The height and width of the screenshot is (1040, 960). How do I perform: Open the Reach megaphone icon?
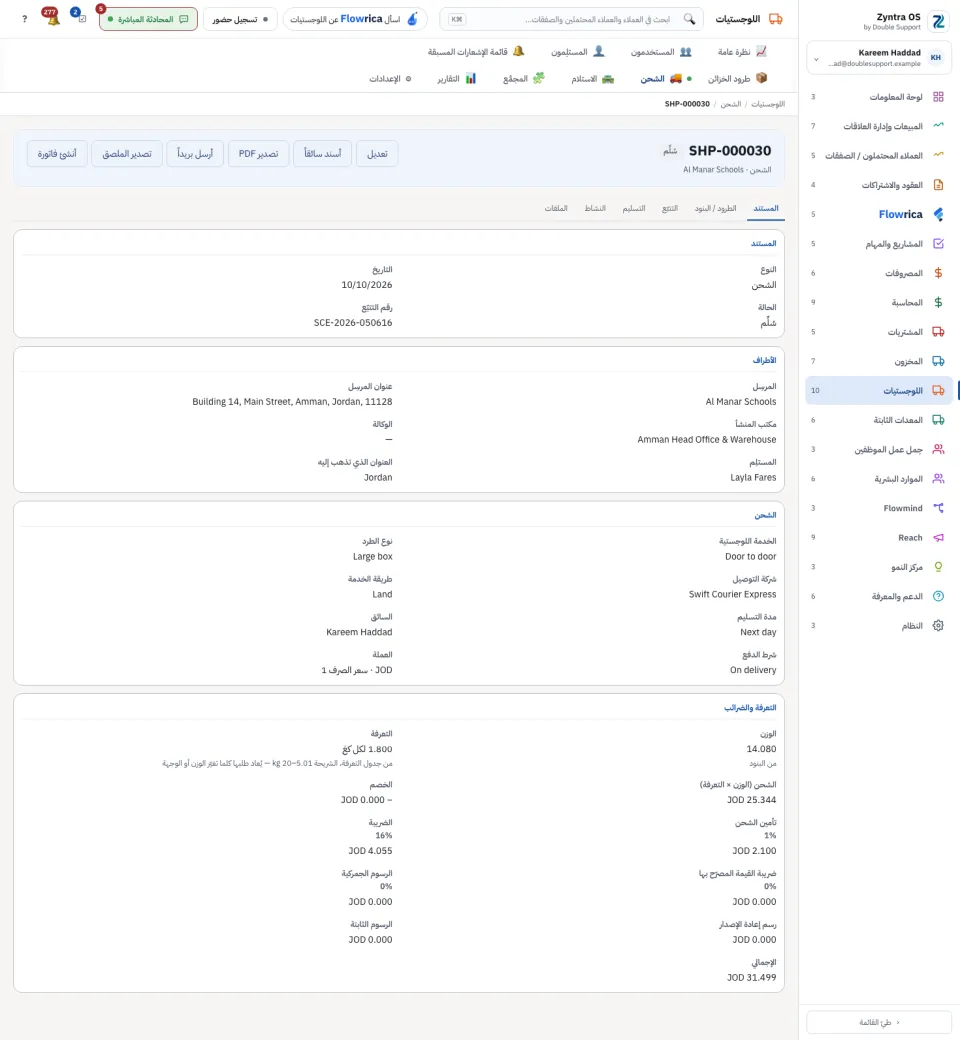pyautogui.click(x=938, y=537)
